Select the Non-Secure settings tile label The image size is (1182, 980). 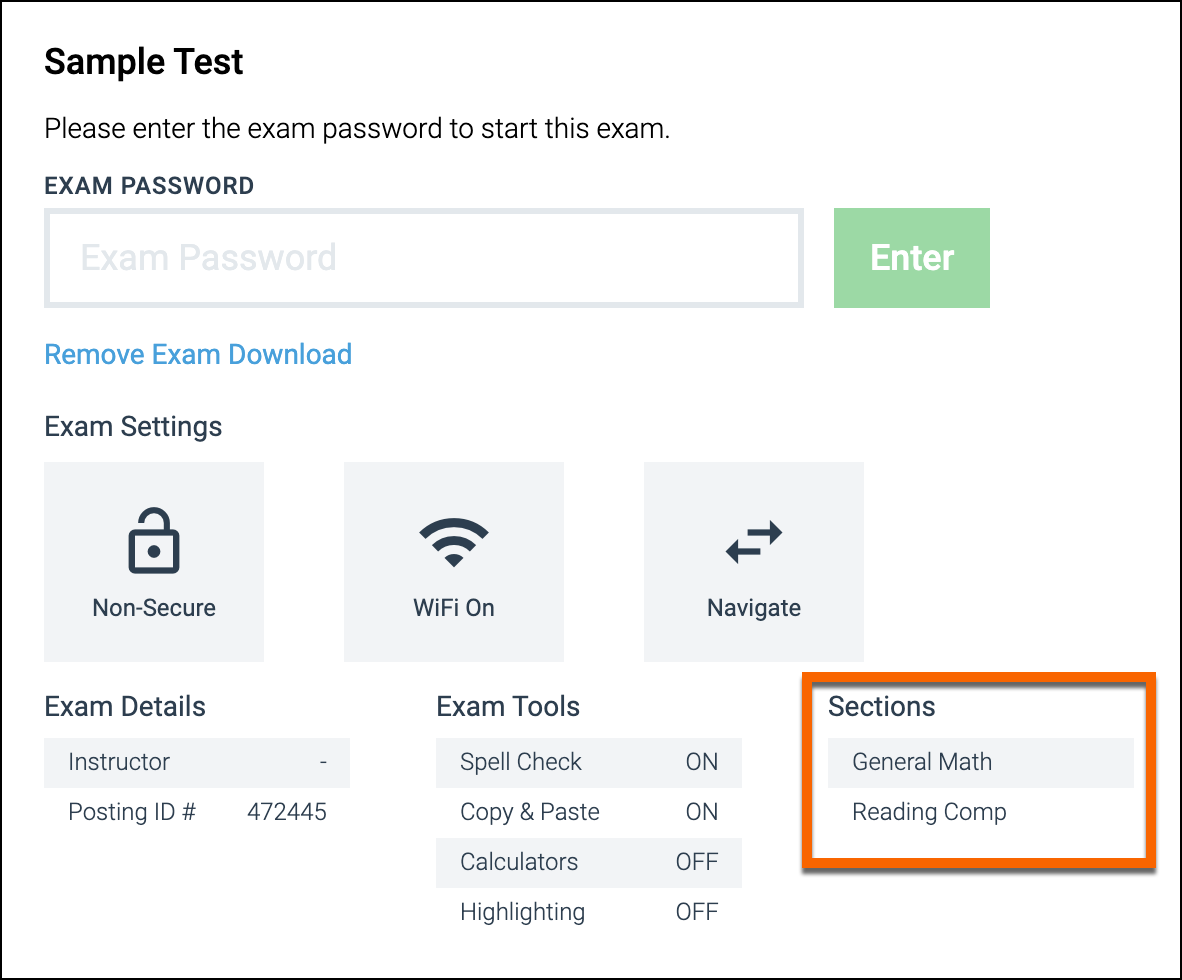[154, 608]
